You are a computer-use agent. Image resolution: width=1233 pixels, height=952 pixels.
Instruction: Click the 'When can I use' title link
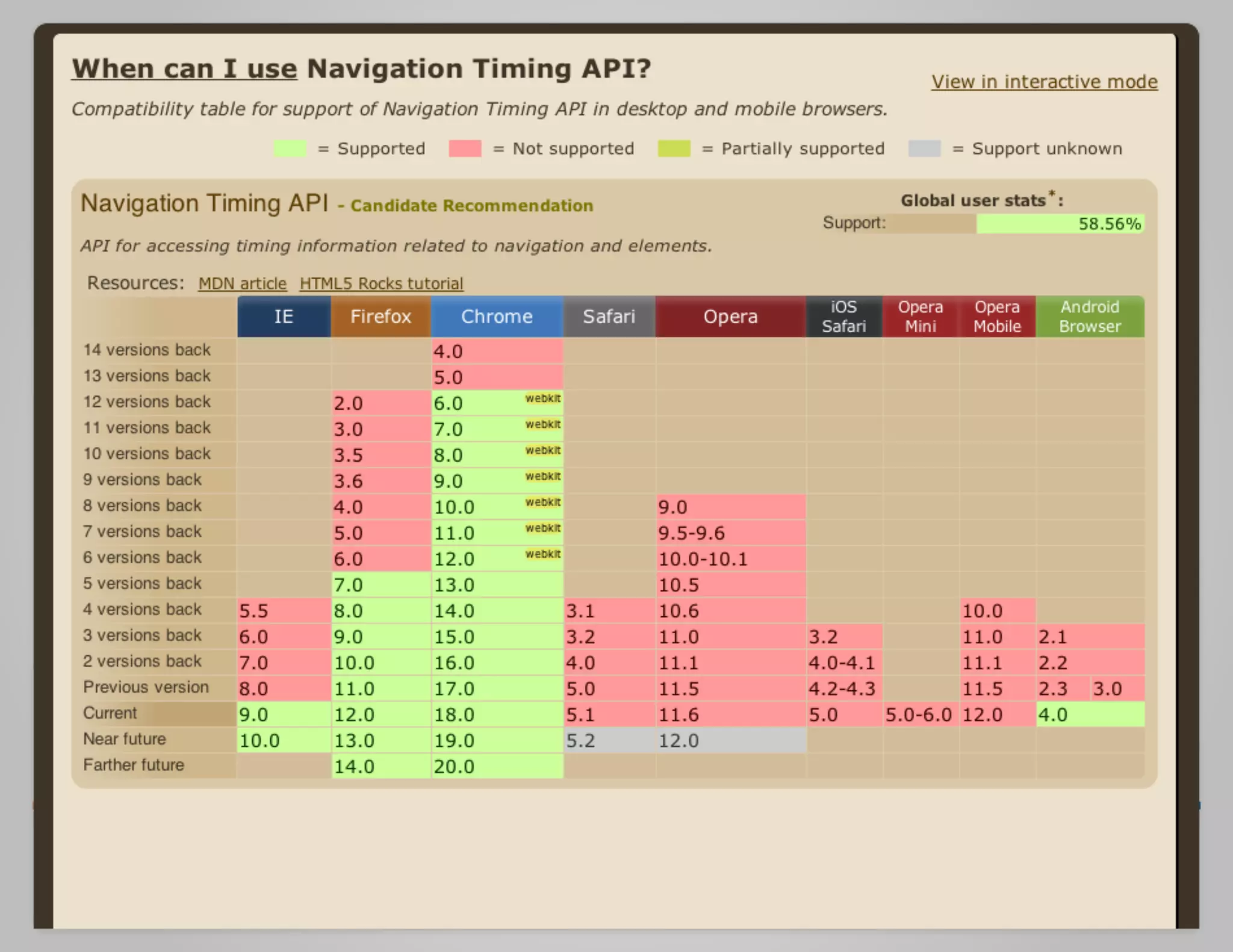click(x=184, y=69)
